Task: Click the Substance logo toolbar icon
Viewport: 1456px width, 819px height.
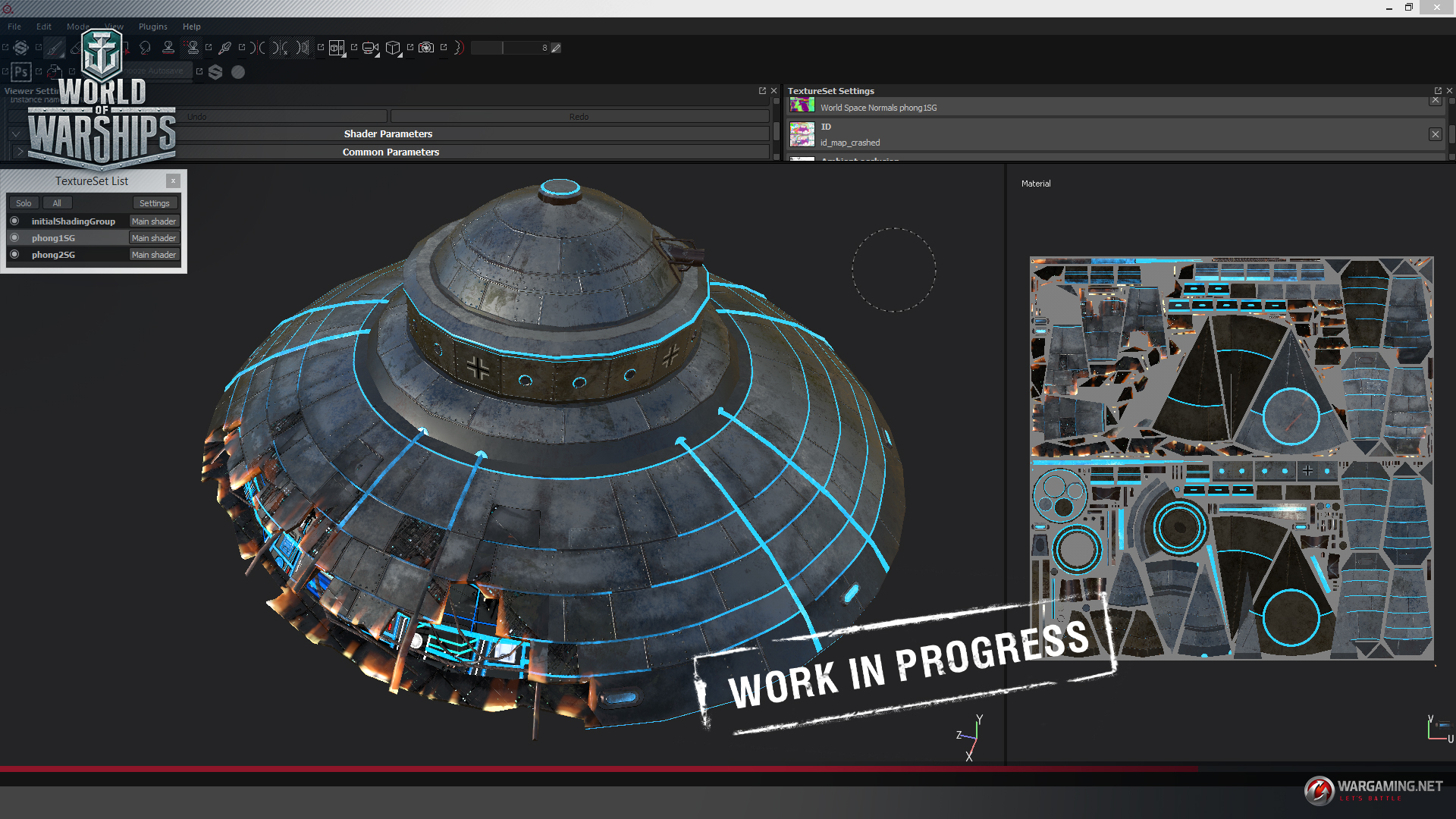Action: tap(21, 48)
